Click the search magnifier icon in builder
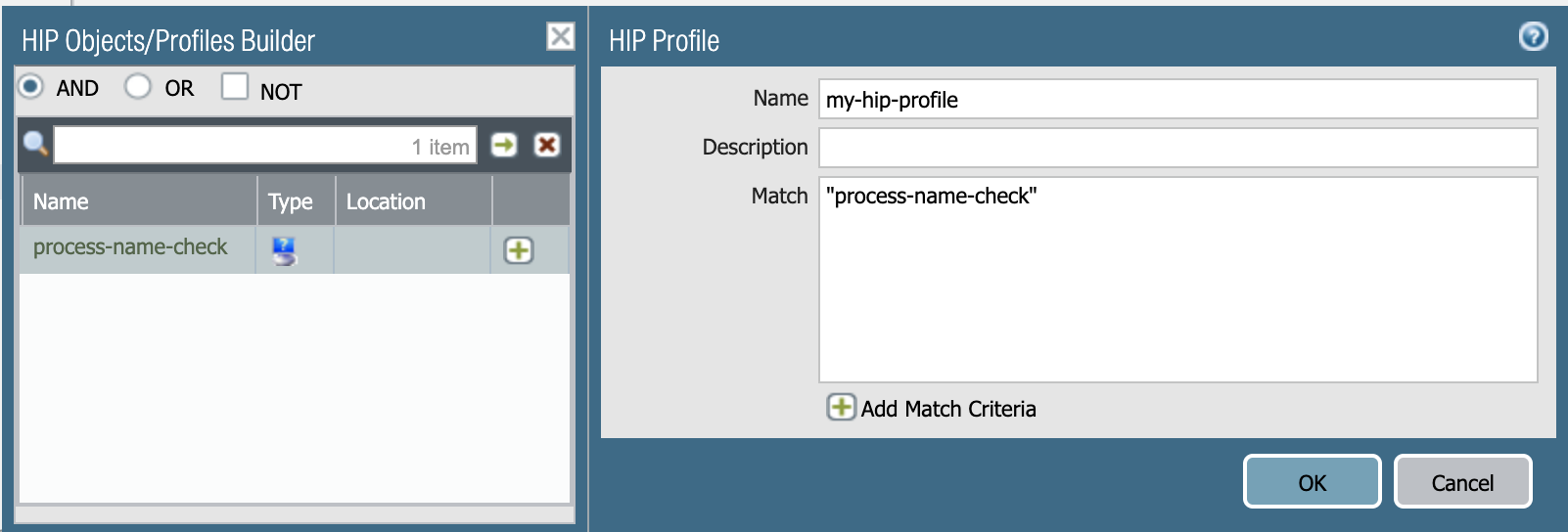1568x532 pixels. 35,144
